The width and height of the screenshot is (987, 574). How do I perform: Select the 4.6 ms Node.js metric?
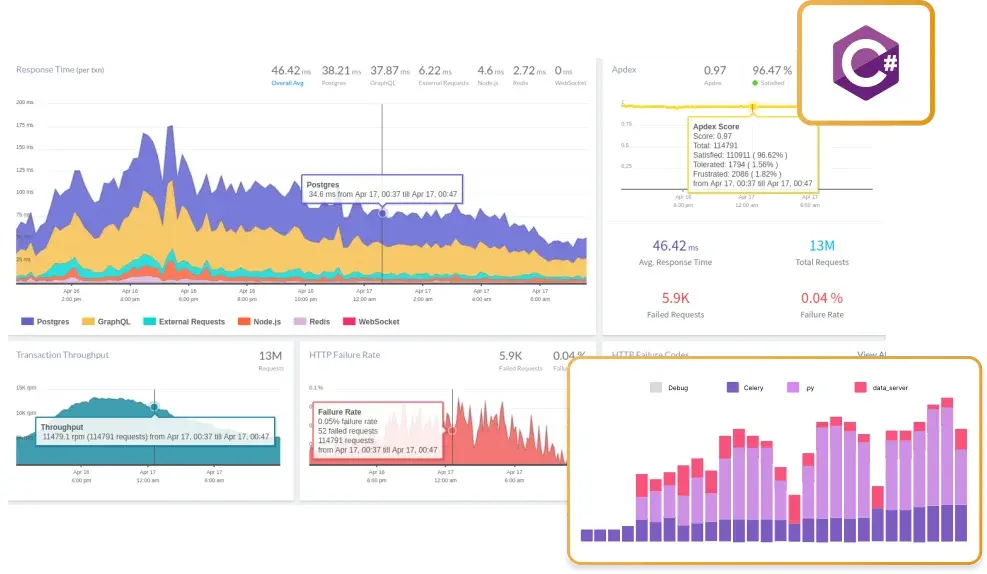point(490,74)
